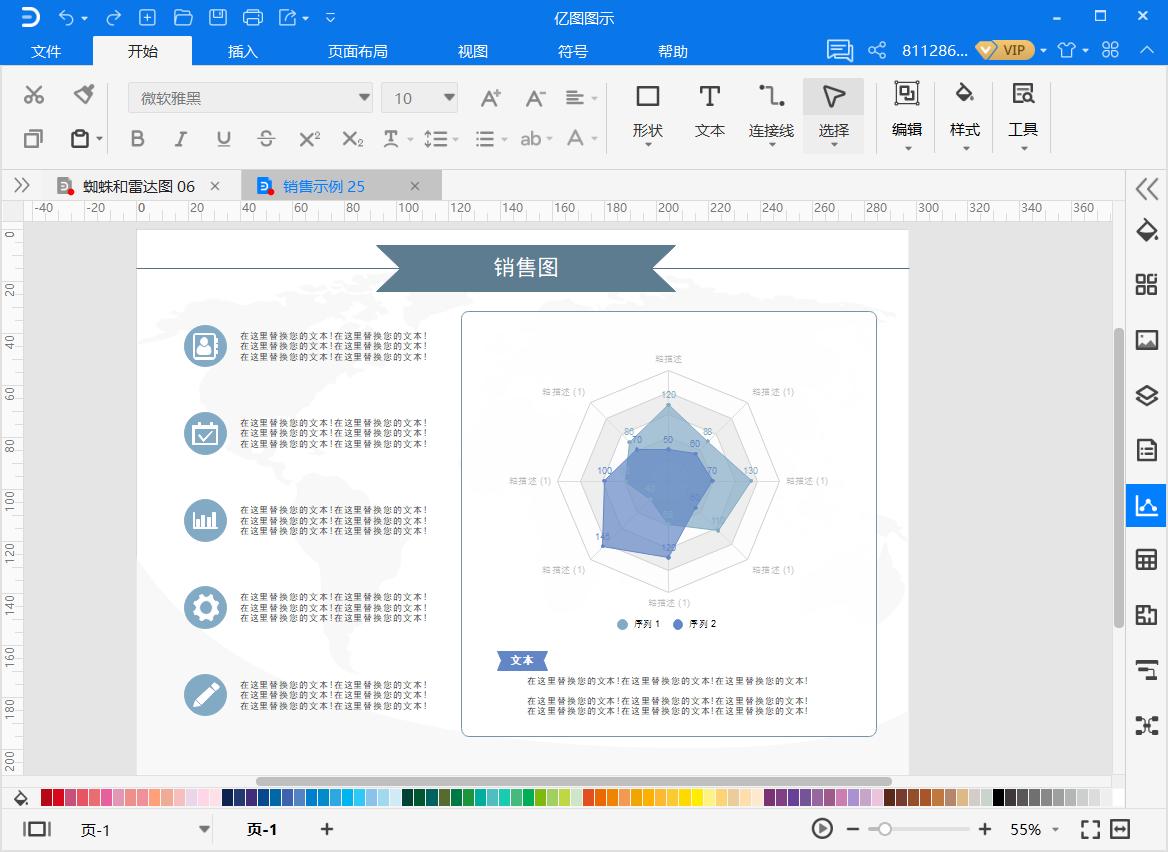Toggle strikethrough formatting

267,139
